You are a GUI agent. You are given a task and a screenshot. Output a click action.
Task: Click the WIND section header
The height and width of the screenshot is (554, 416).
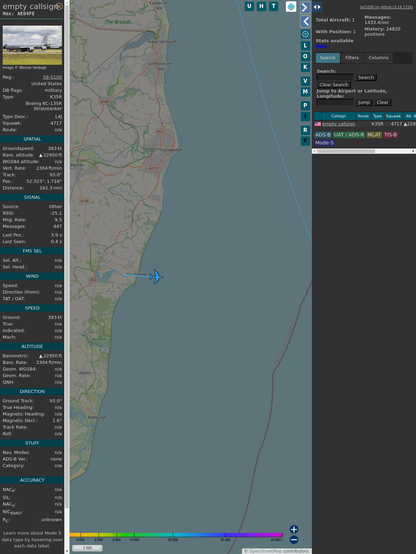32,276
